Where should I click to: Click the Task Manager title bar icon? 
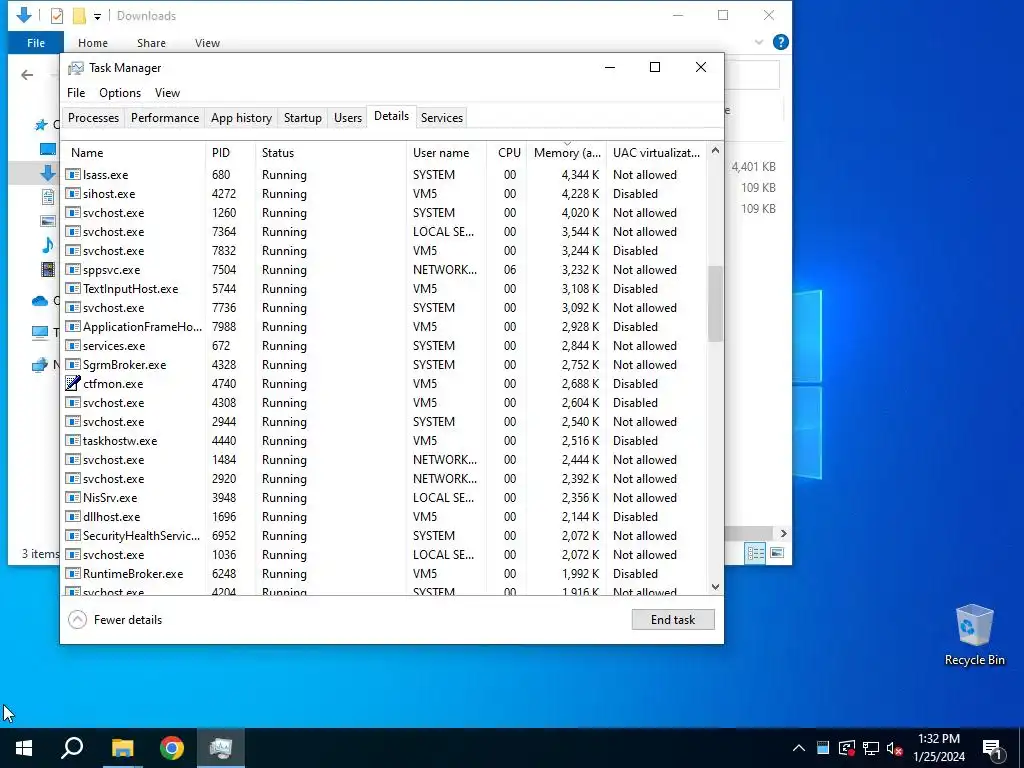(76, 68)
